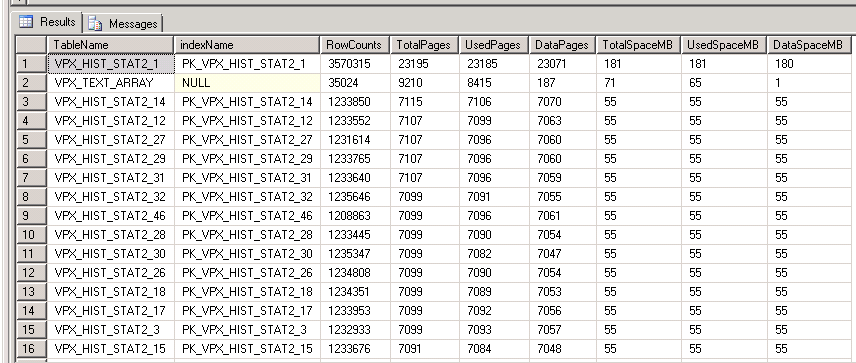Click the UsedPages value 7091
This screenshot has width=856, height=363.
point(494,197)
